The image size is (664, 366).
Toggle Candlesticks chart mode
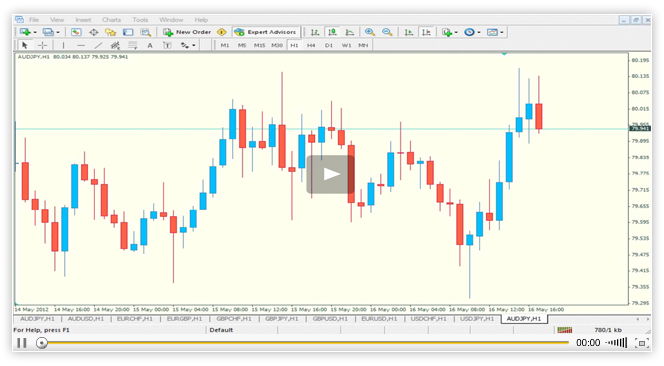(x=332, y=32)
